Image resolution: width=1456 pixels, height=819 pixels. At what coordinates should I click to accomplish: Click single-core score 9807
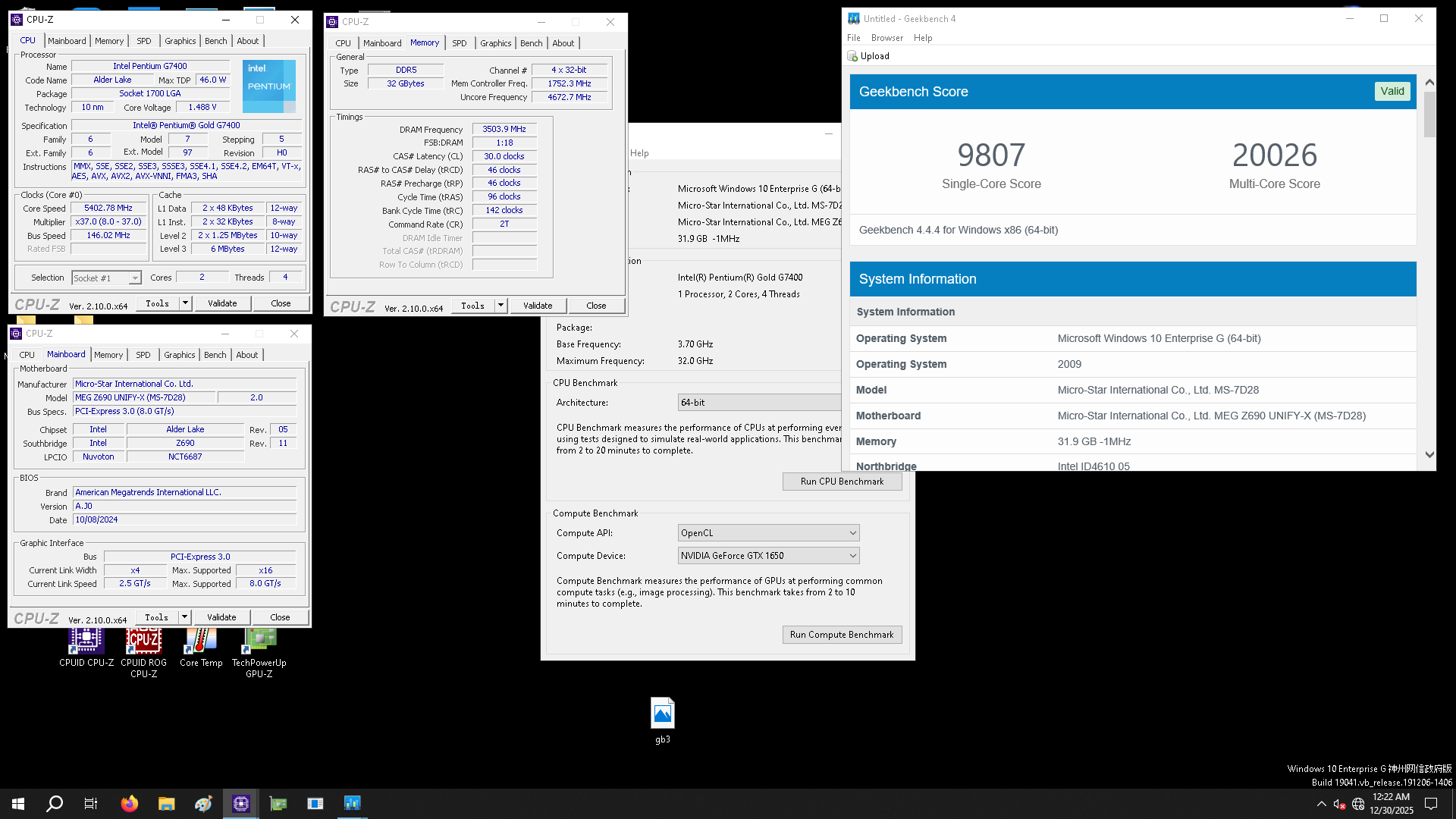tap(991, 155)
